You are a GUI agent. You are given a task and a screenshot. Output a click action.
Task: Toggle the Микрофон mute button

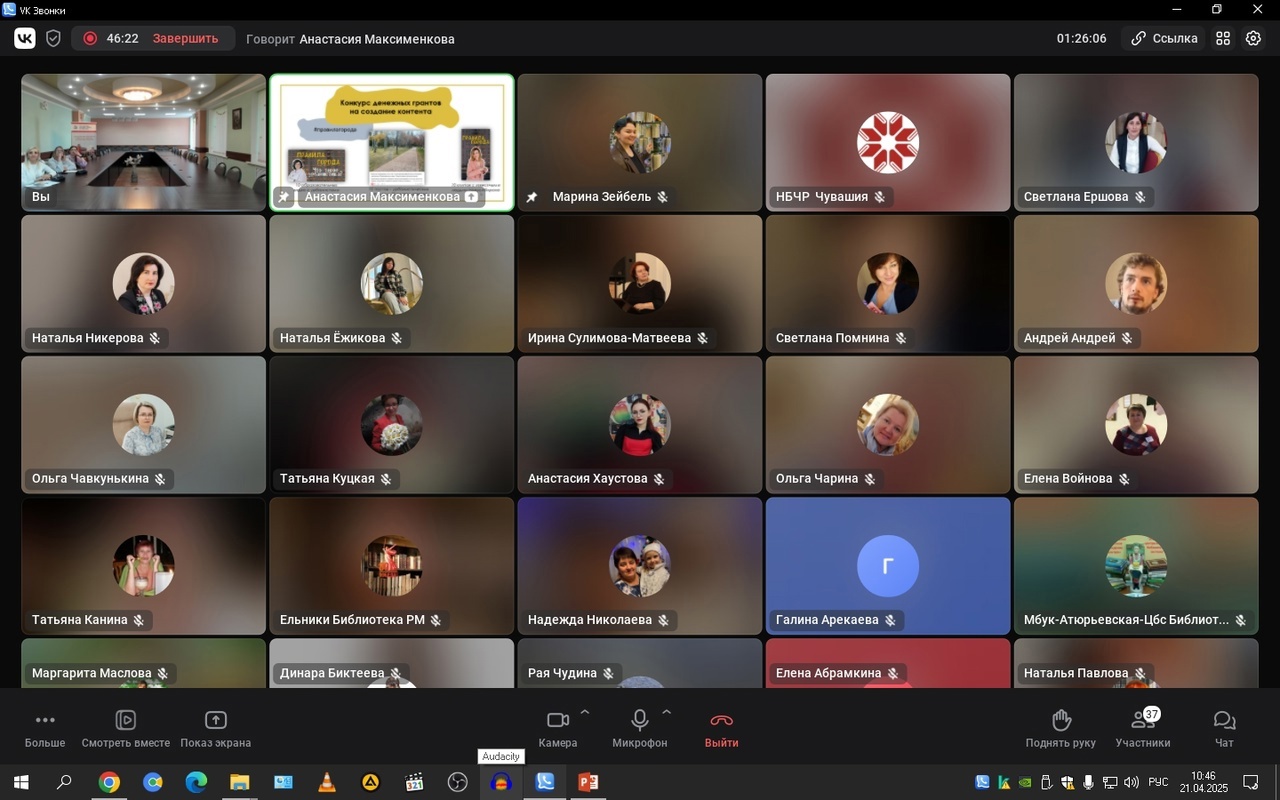639,728
